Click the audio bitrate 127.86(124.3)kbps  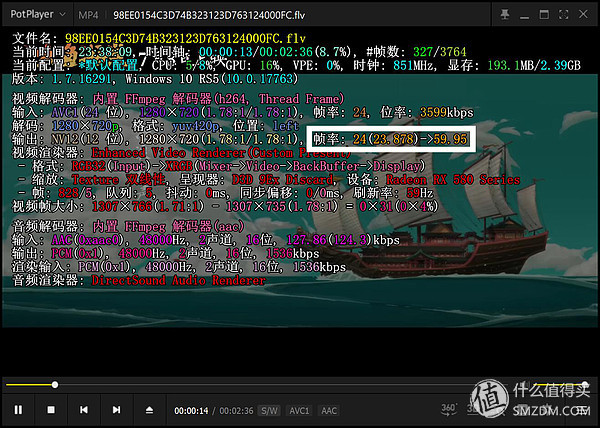point(344,240)
